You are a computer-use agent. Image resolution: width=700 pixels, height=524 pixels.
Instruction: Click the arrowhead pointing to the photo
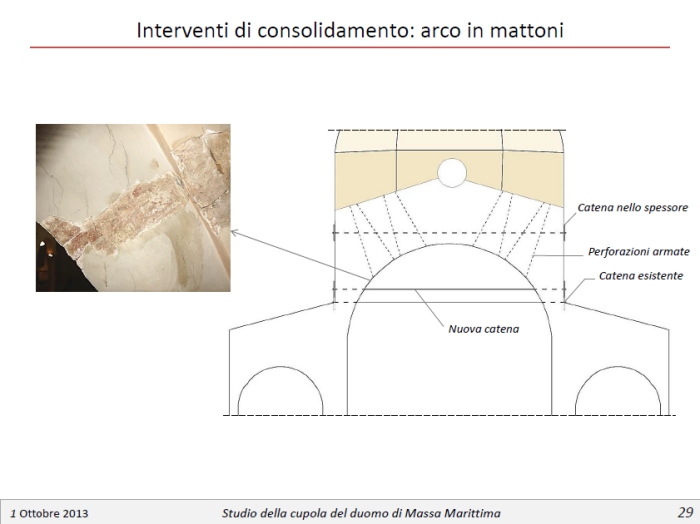234,231
